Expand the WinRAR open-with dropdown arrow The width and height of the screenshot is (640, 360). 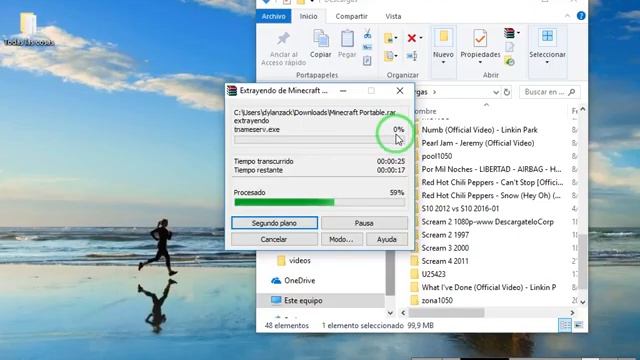518,33
